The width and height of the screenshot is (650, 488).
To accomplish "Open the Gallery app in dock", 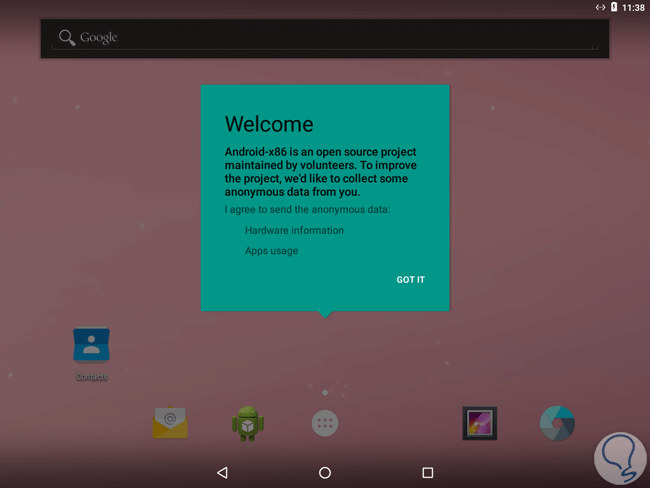I will click(480, 423).
